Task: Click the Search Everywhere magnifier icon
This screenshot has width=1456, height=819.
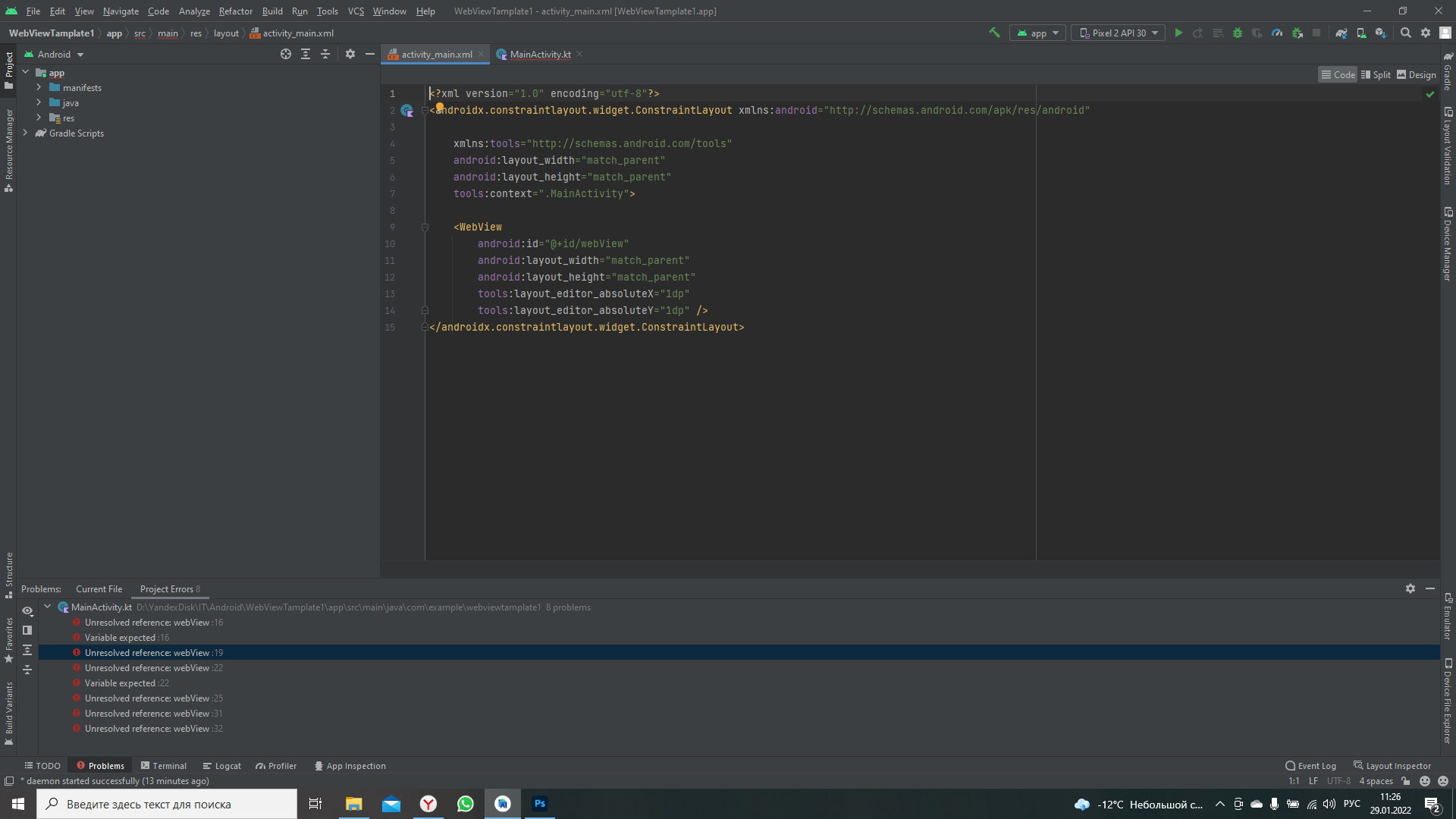Action: tap(1406, 33)
